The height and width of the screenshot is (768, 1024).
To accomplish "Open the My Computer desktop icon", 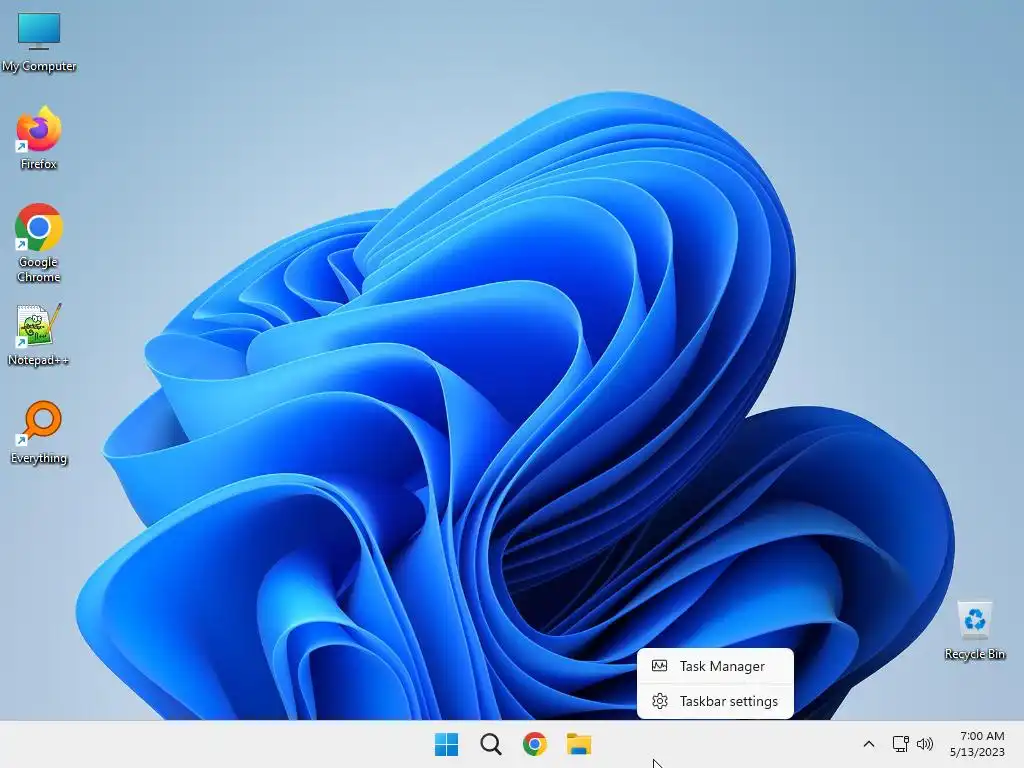I will [x=39, y=40].
